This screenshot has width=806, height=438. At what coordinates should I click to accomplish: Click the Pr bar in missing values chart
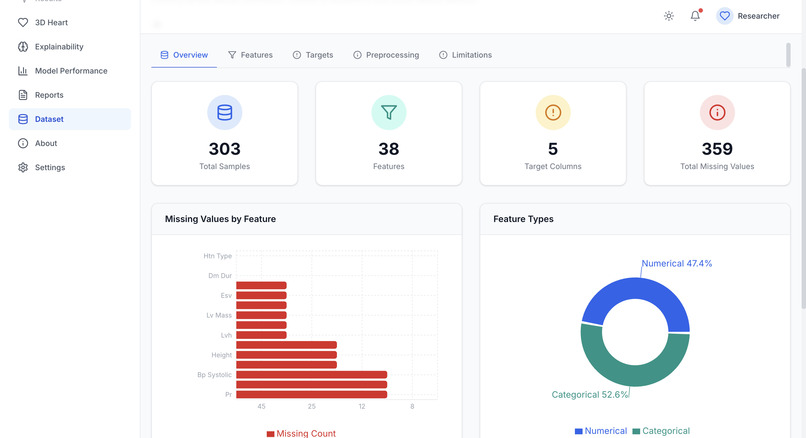(x=312, y=395)
